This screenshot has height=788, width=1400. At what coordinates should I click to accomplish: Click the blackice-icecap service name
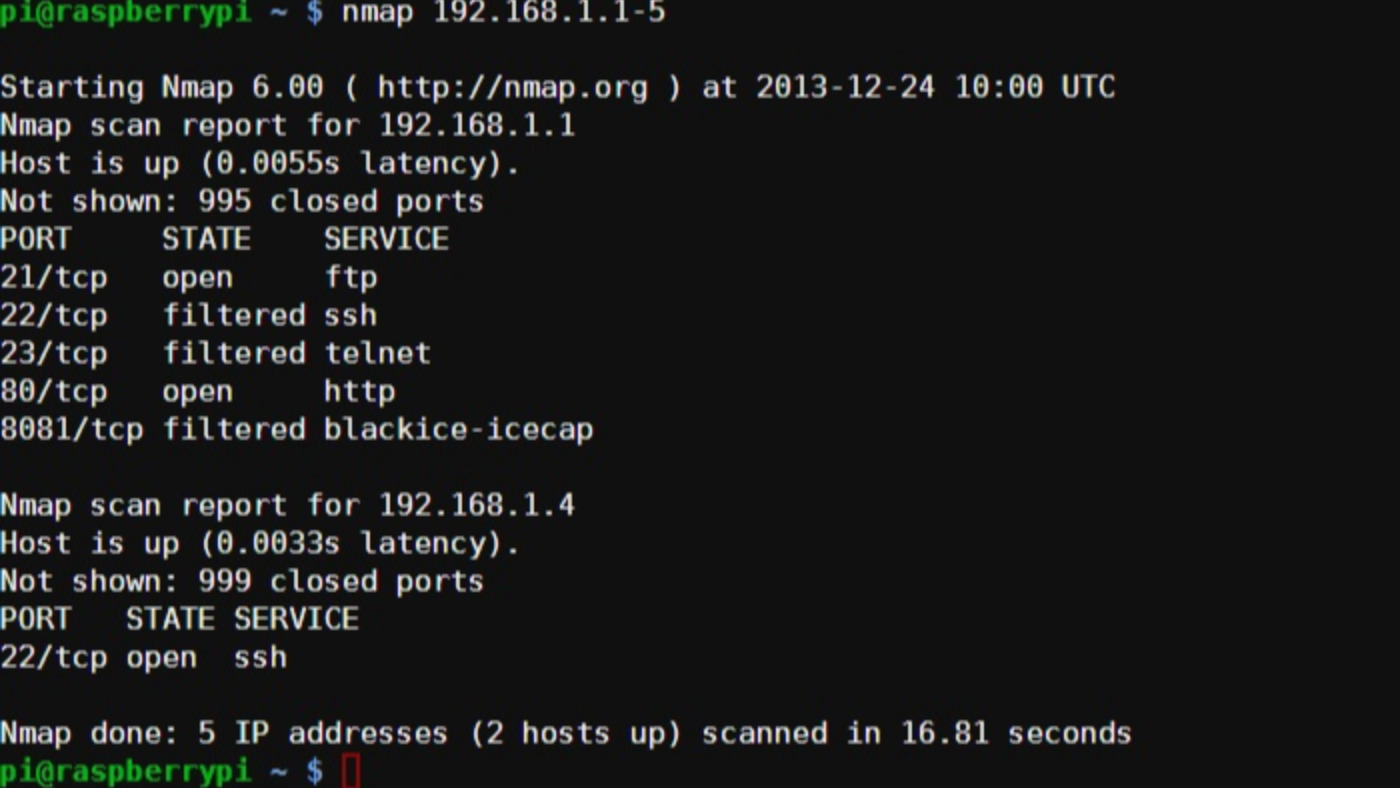[x=458, y=429]
